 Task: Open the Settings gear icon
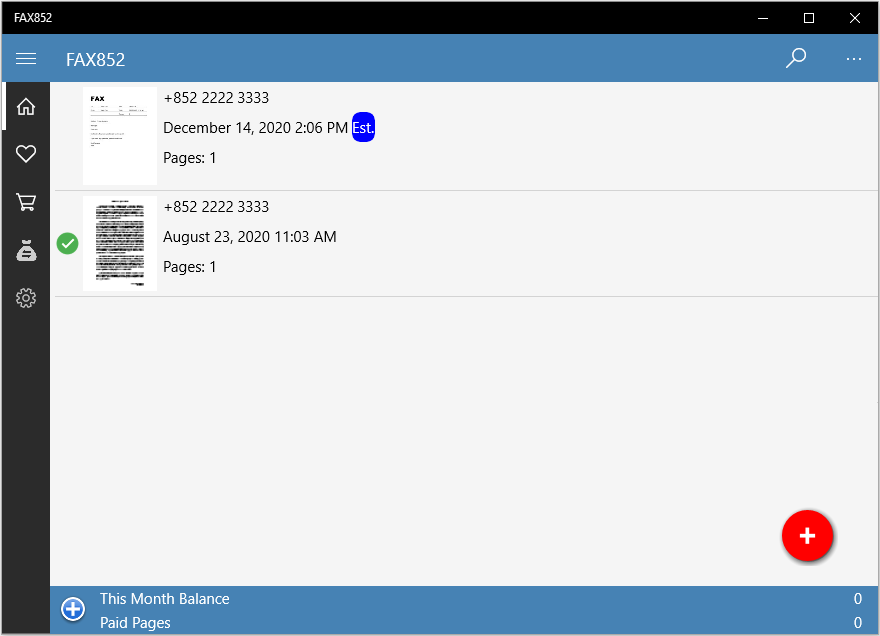point(26,298)
